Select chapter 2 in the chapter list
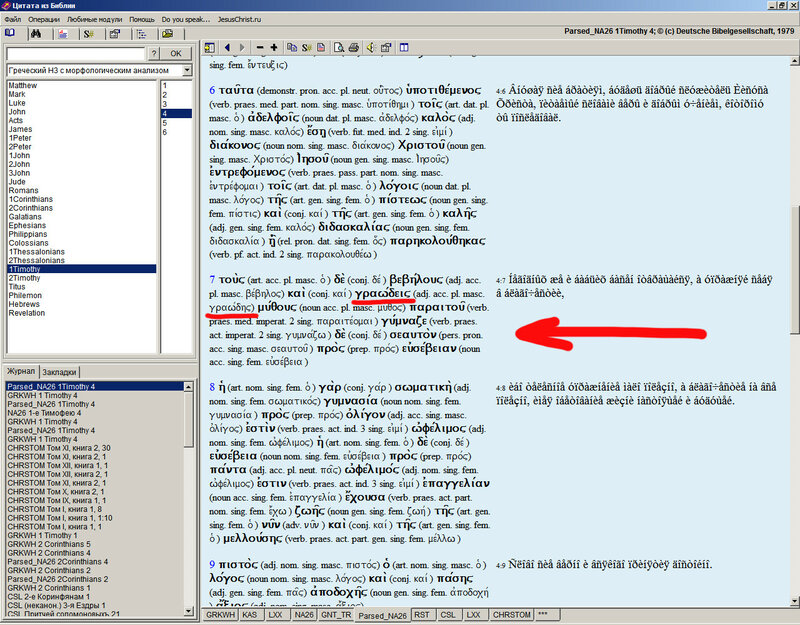The height and width of the screenshot is (625, 800). tap(165, 95)
